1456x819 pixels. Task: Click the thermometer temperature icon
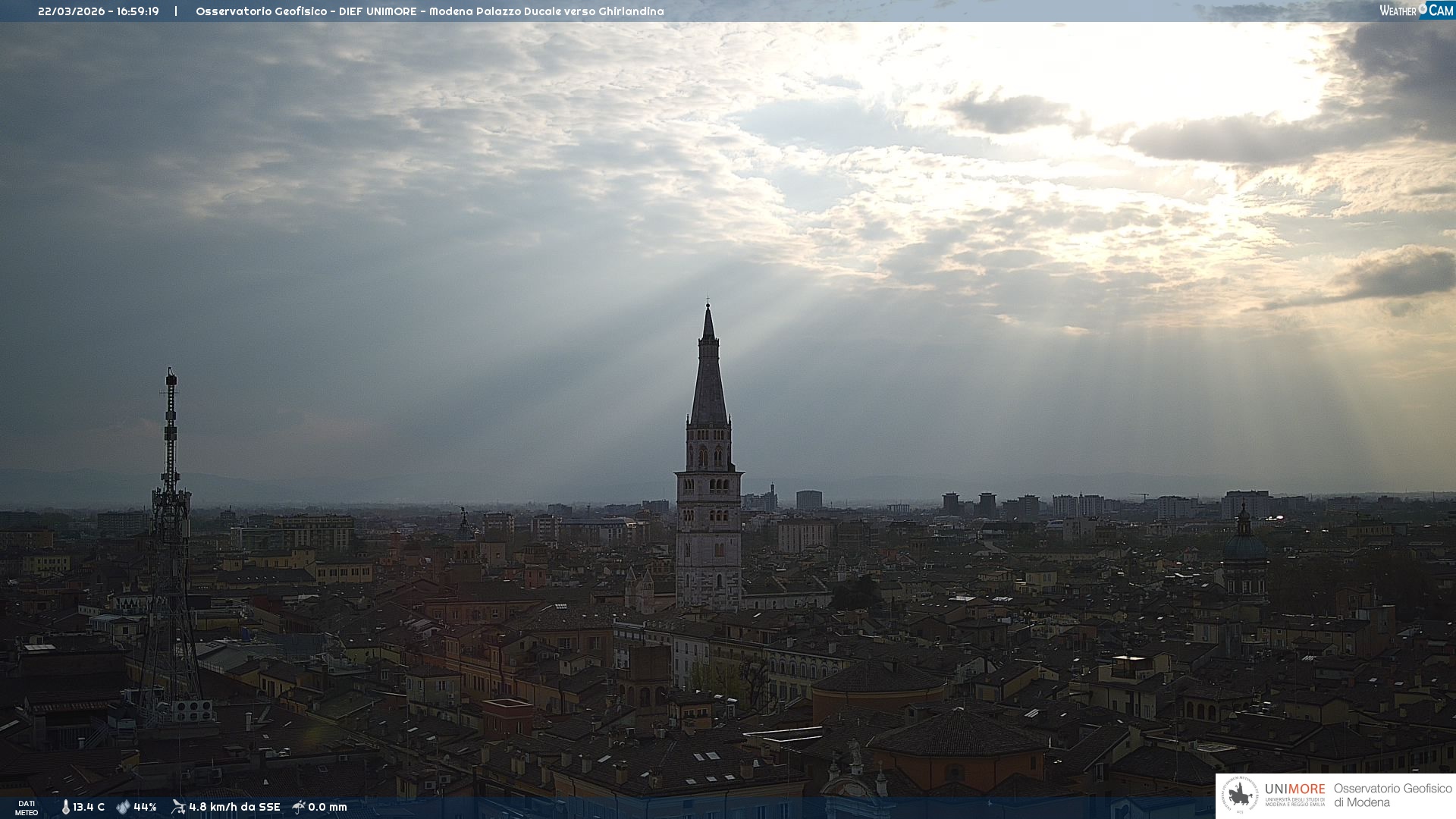pyautogui.click(x=66, y=807)
